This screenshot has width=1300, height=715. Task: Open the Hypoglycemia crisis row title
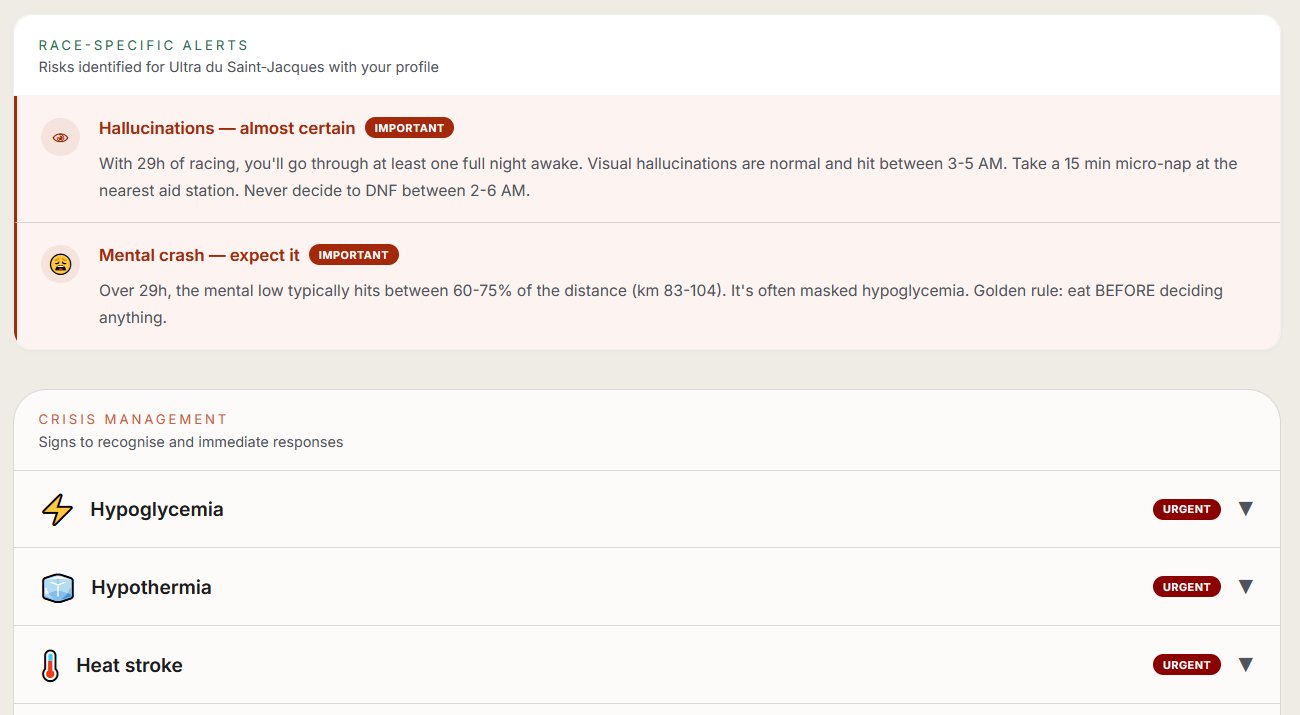(x=157, y=509)
